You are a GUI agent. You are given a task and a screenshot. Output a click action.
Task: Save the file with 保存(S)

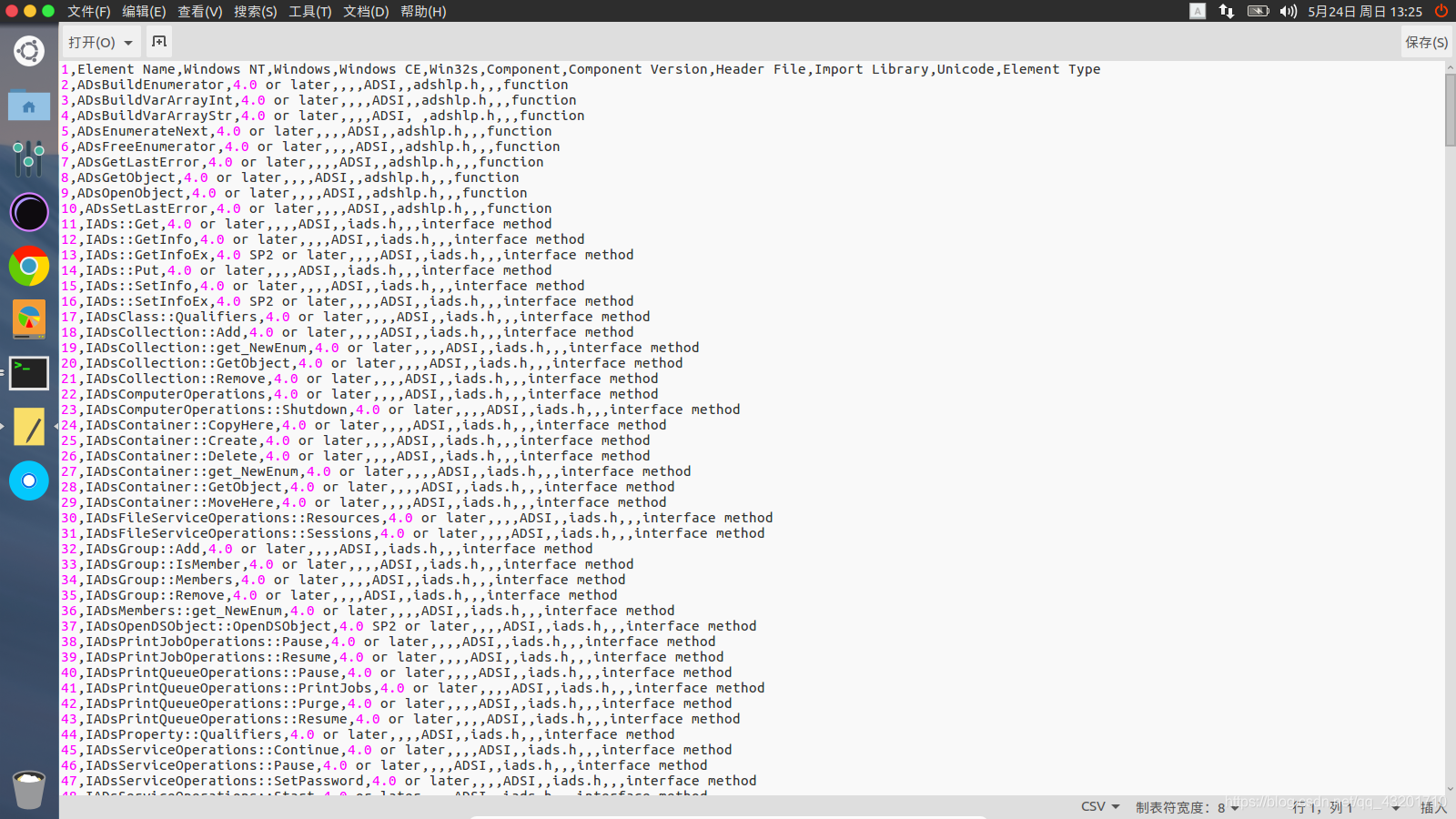tap(1425, 42)
